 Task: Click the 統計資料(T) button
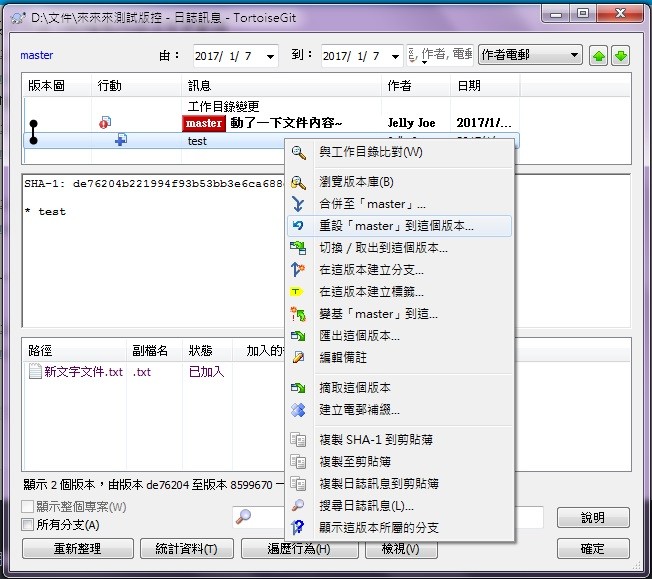[187, 549]
